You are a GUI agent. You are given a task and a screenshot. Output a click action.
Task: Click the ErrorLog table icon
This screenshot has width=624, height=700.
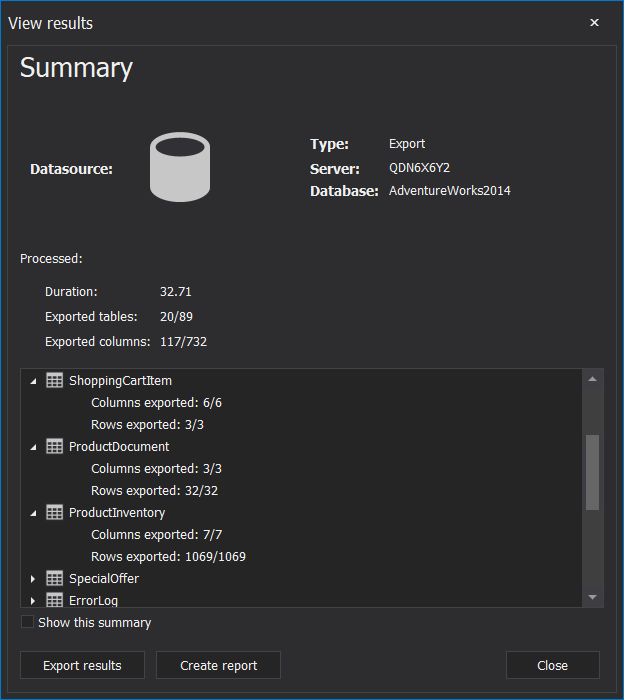(55, 600)
